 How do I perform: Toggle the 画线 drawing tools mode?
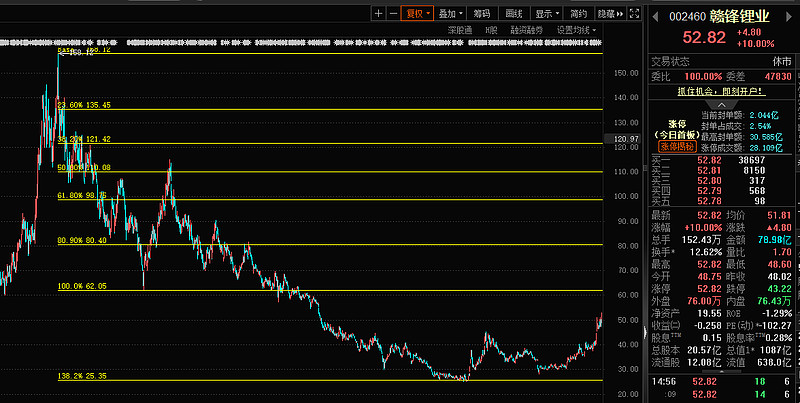514,14
